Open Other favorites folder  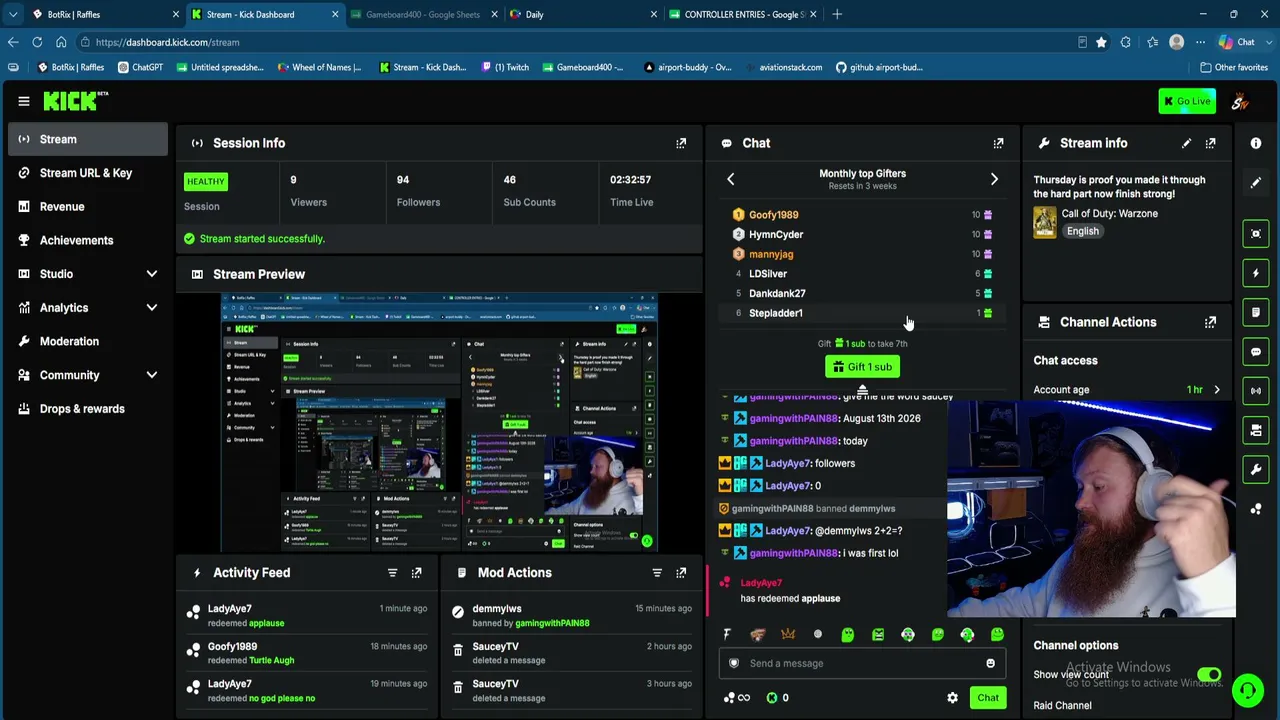(1234, 67)
